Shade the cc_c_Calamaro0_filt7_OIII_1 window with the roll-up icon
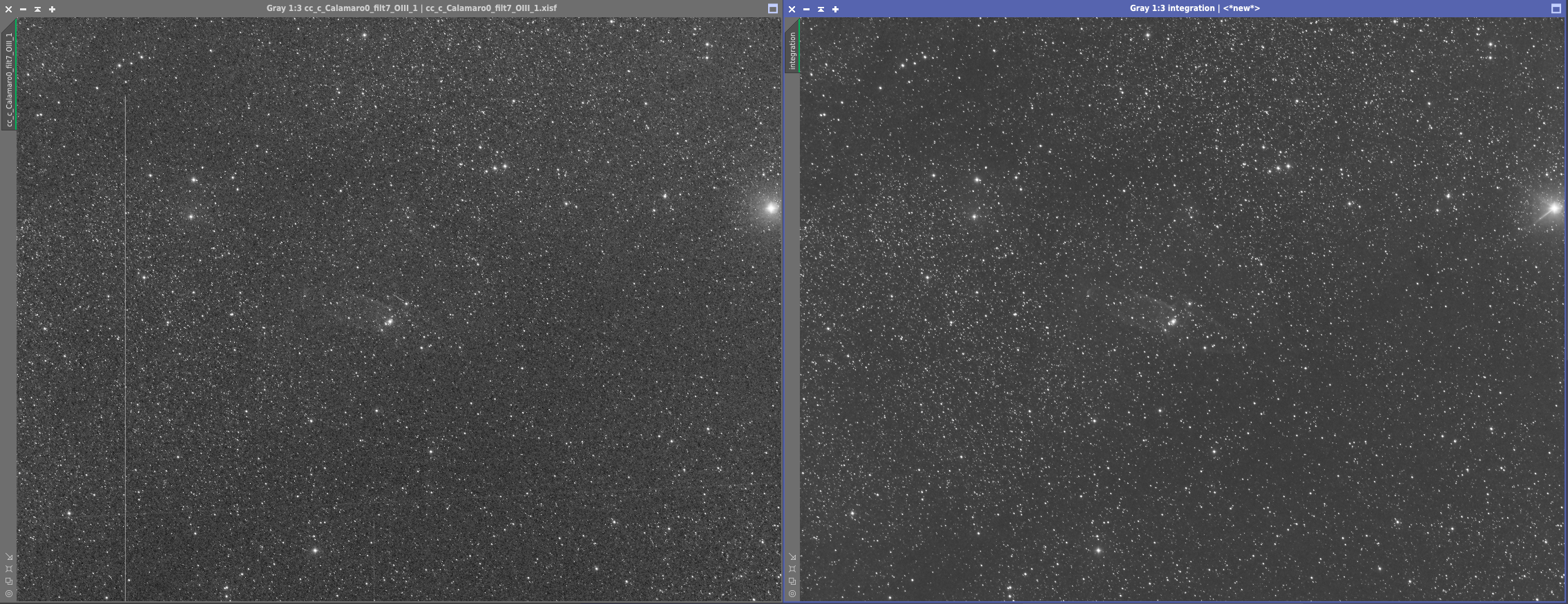This screenshot has height=604, width=1568. 37,9
